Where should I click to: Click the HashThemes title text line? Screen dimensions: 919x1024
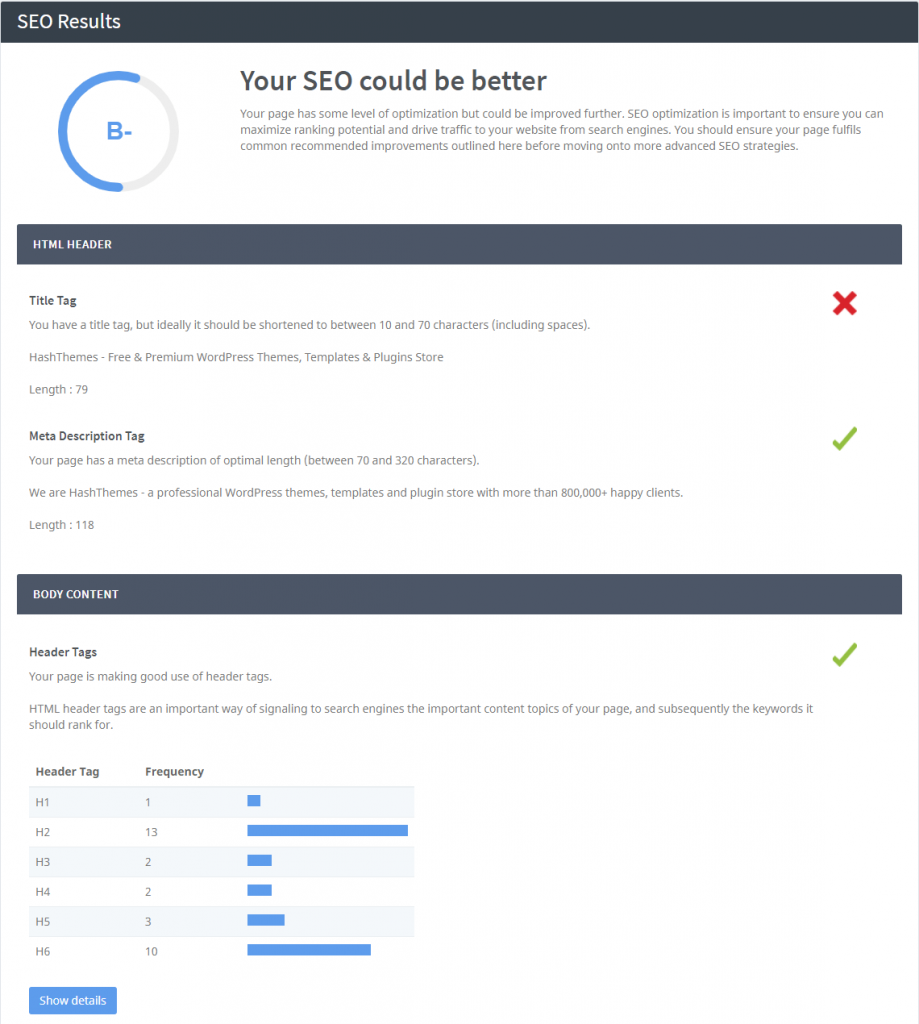[236, 357]
